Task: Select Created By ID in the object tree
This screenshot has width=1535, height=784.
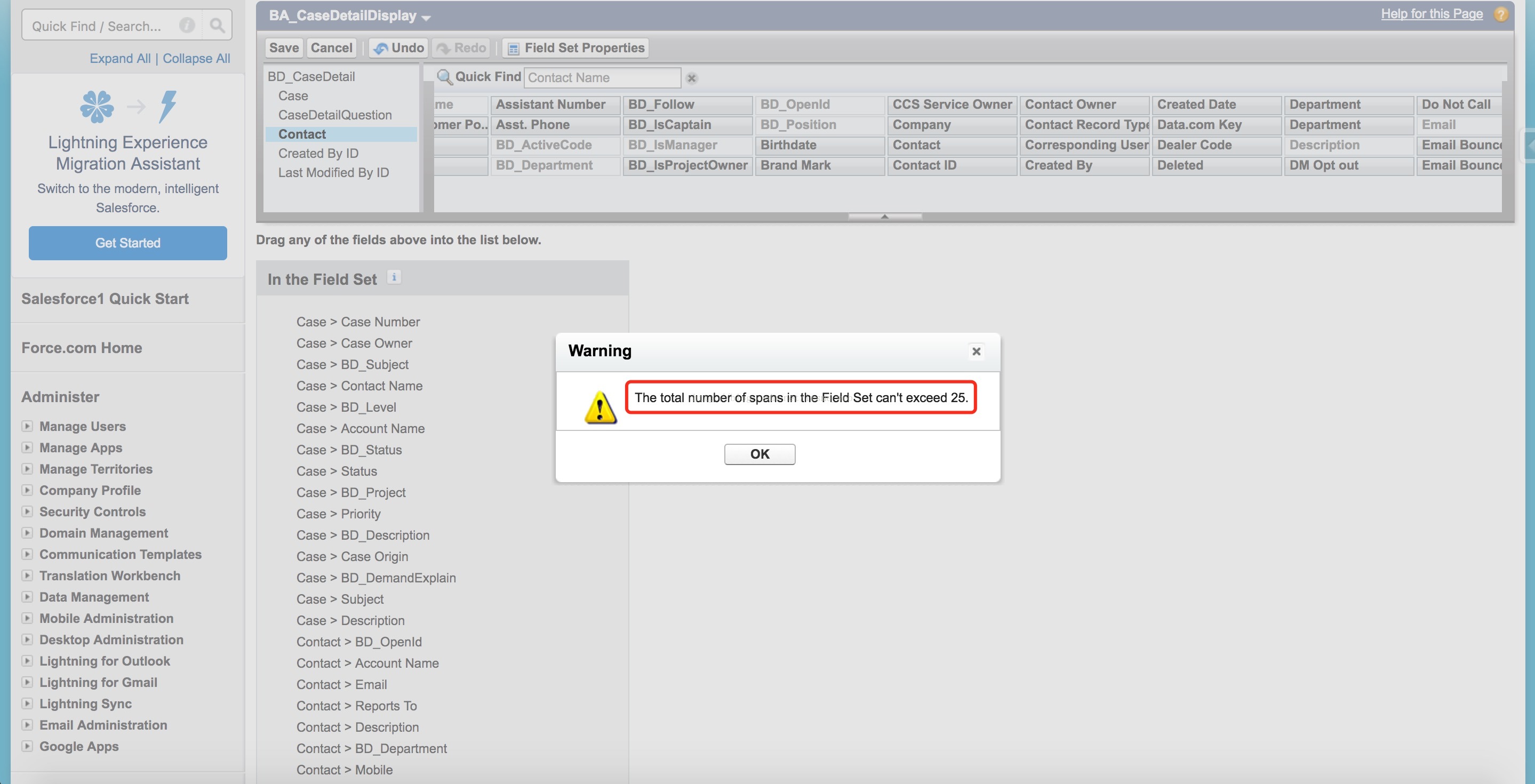Action: pos(318,153)
